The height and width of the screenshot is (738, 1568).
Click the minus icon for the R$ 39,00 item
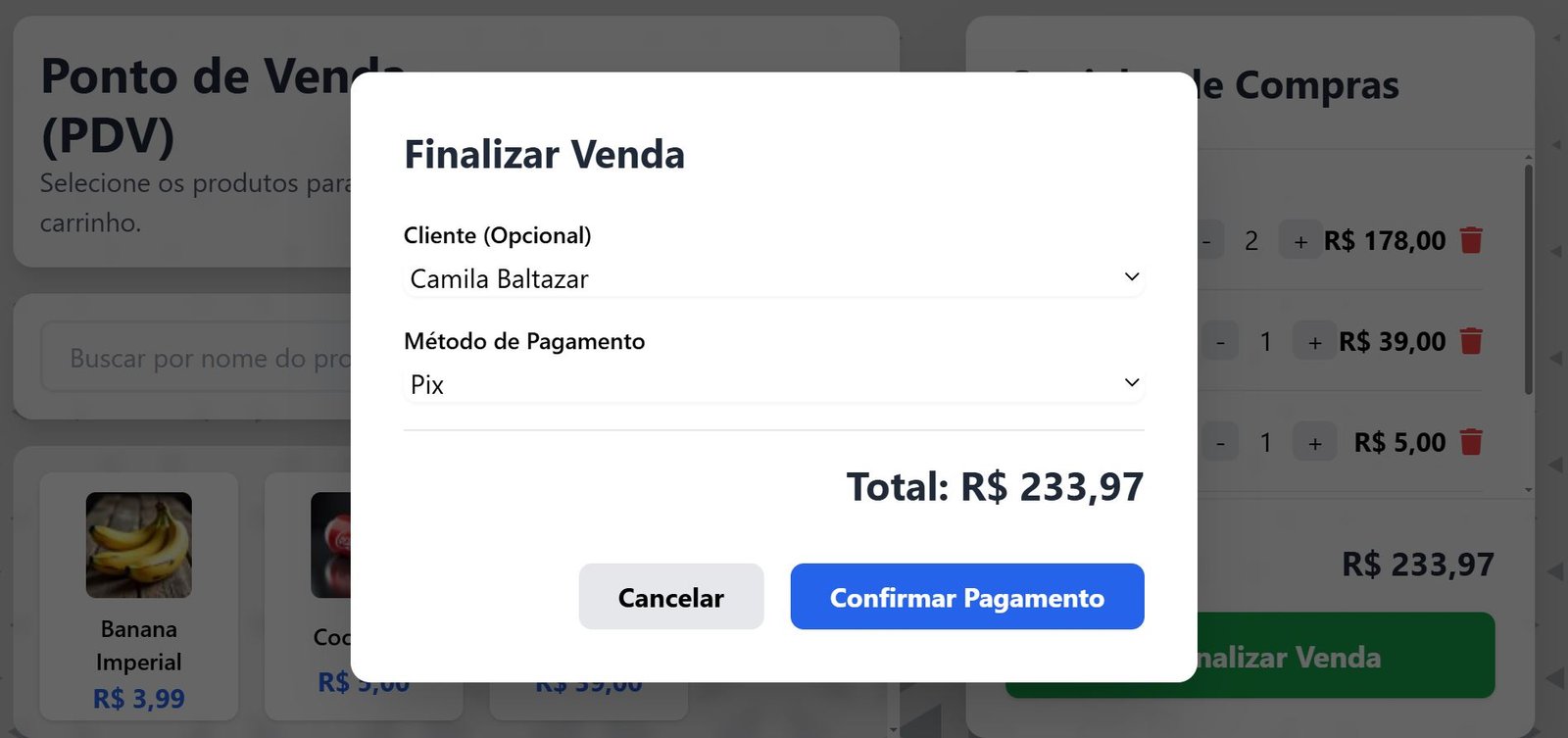(x=1222, y=341)
